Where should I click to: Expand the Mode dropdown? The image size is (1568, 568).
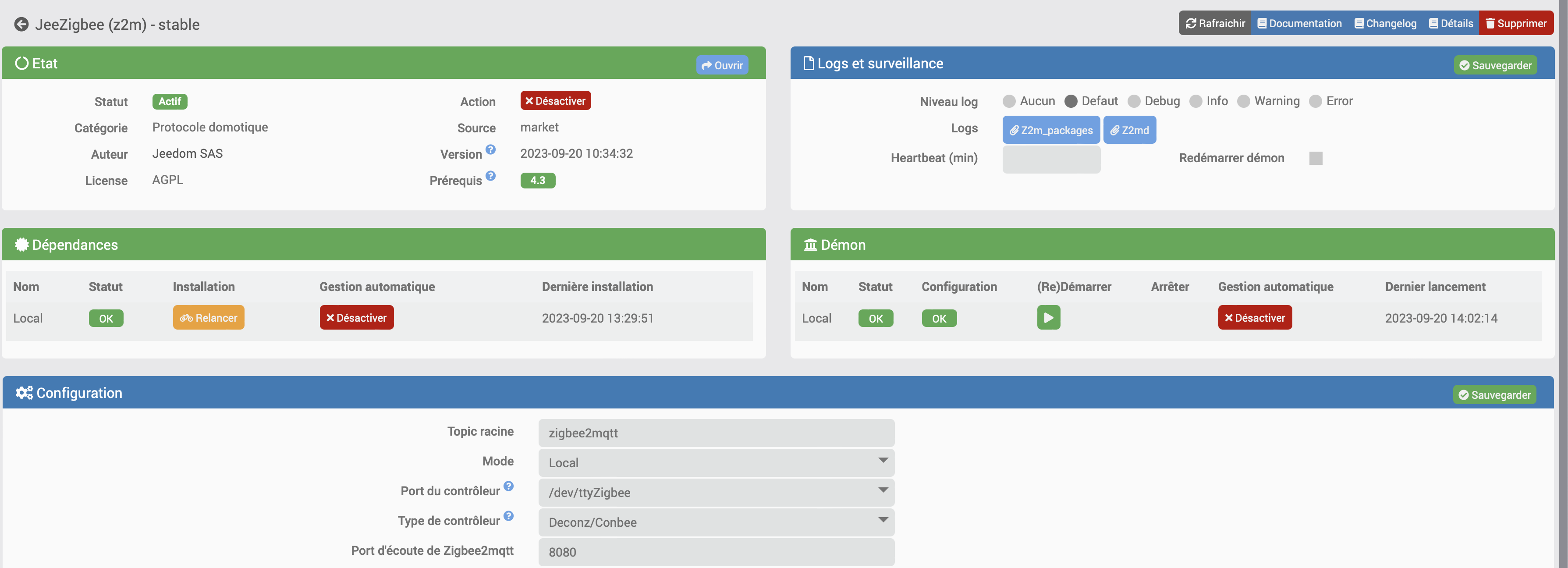716,463
